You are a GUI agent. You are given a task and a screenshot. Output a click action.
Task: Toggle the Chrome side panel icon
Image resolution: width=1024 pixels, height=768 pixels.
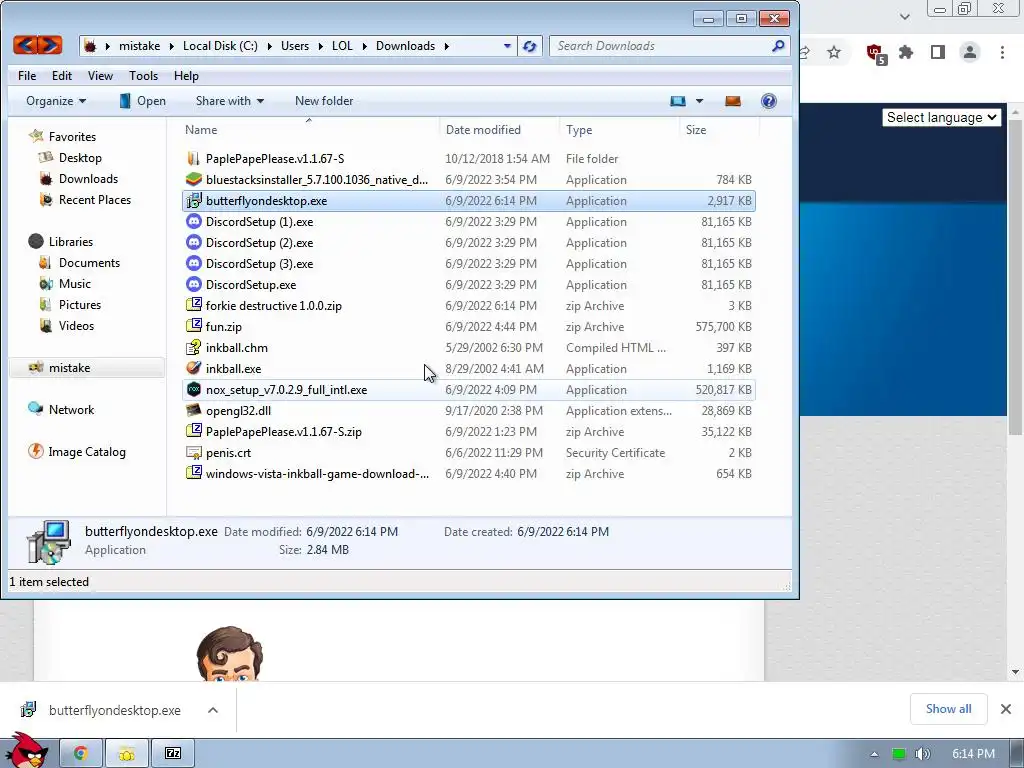938,52
